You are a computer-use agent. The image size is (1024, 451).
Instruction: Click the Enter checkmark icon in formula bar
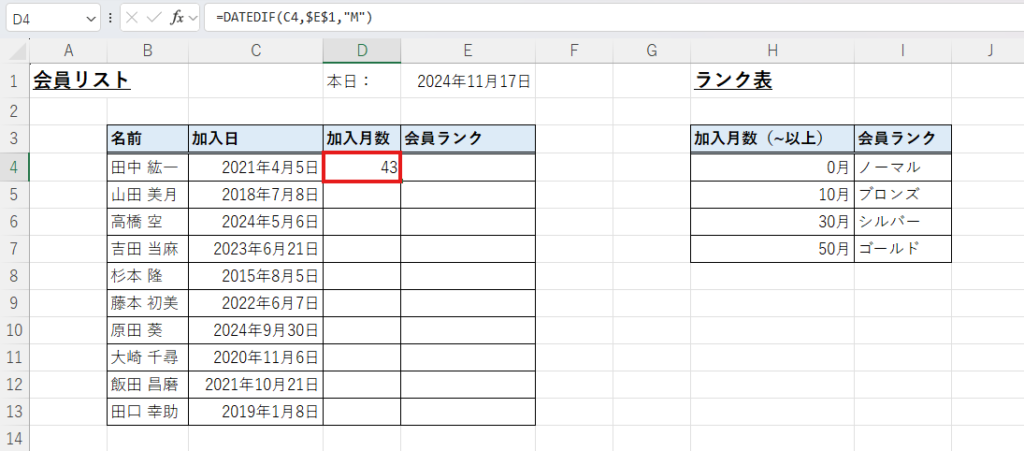153,17
